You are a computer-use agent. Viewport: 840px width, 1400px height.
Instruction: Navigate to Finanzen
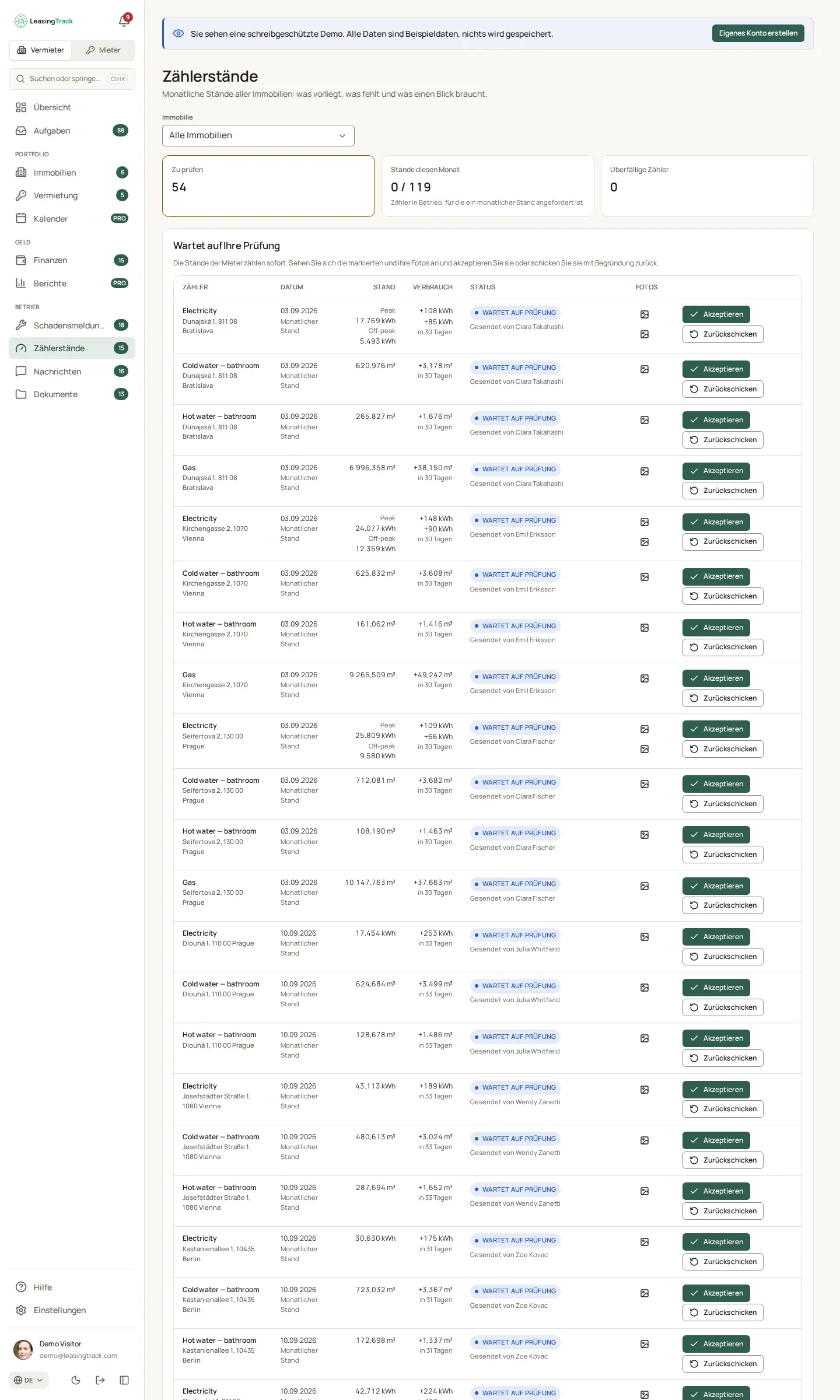tap(72, 260)
